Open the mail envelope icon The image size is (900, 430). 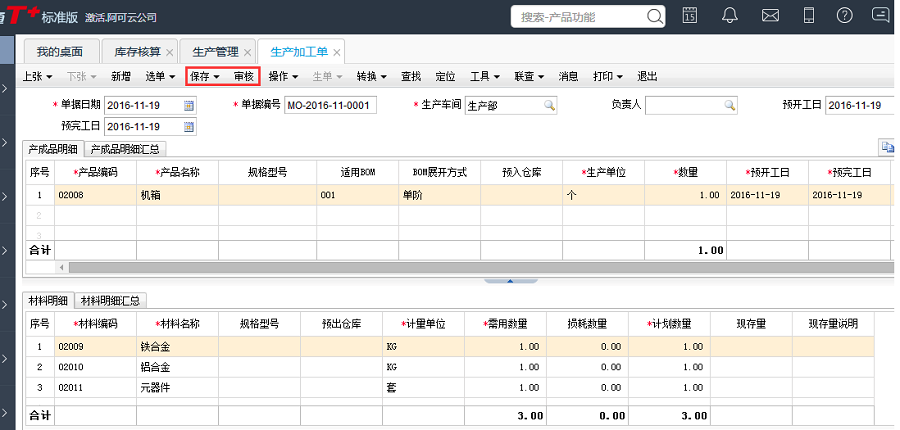tap(770, 15)
